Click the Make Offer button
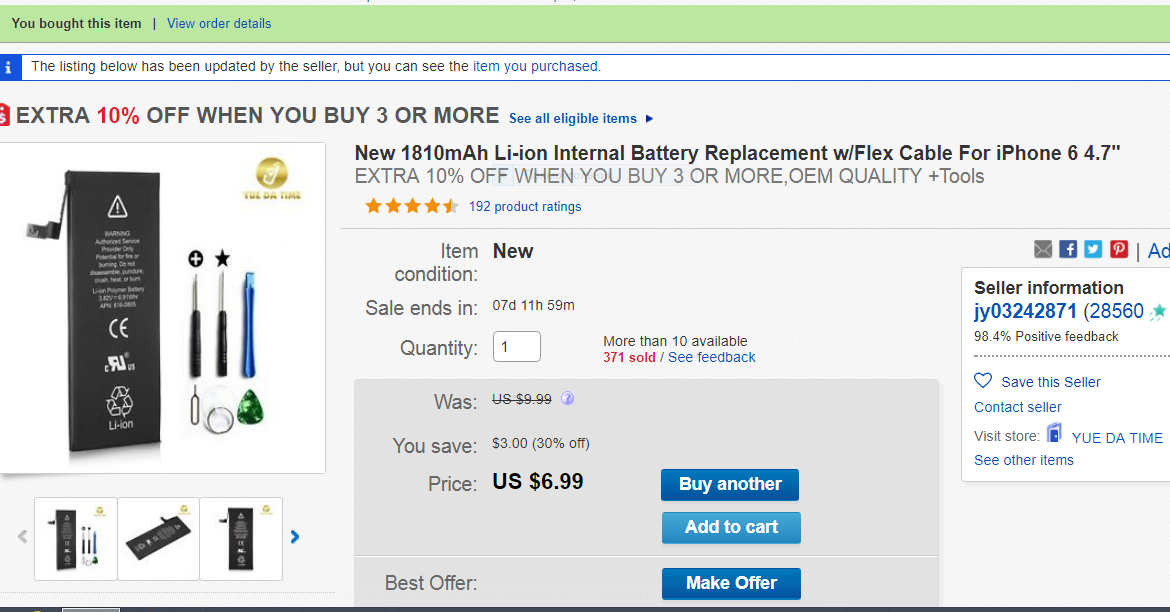The image size is (1170, 612). 731,583
